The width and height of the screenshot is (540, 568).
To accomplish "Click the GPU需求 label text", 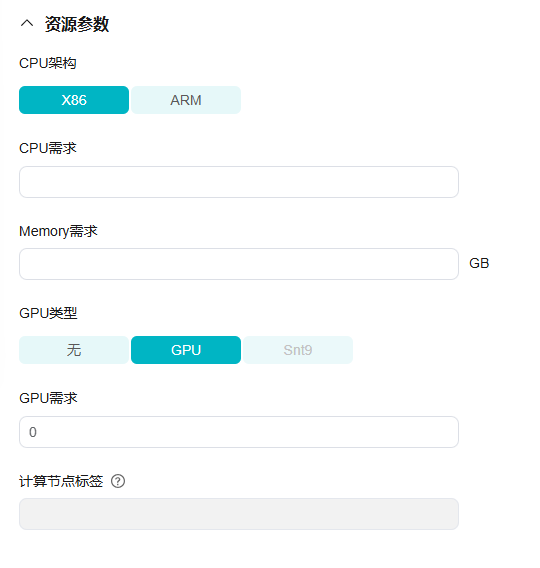I will tap(48, 398).
